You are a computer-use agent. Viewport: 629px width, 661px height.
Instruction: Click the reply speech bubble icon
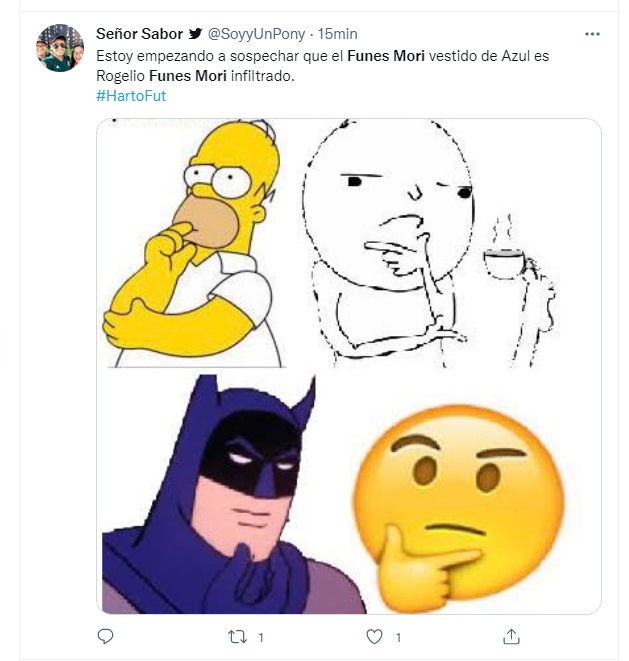pyautogui.click(x=105, y=636)
